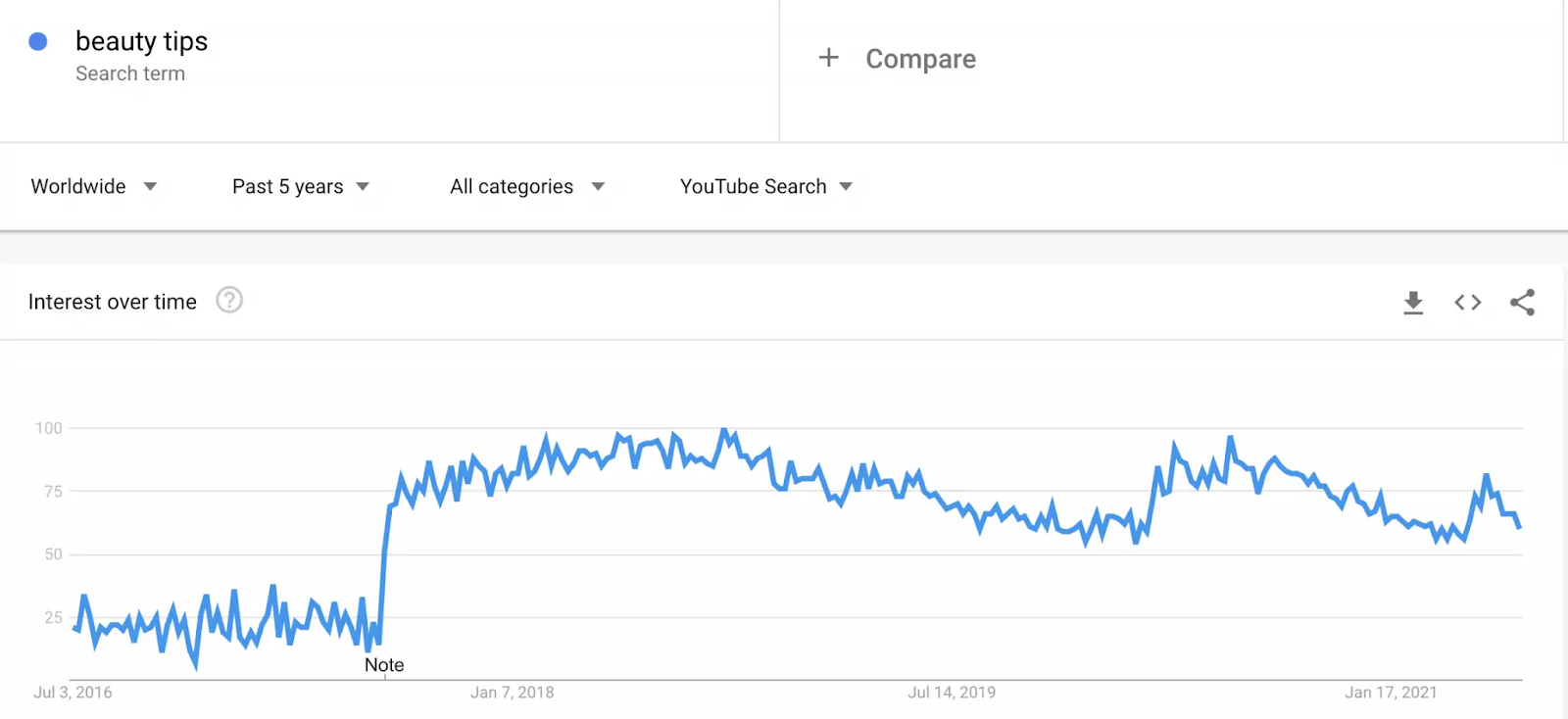Click the Interest over time heading
The image size is (1568, 719).
click(x=113, y=302)
